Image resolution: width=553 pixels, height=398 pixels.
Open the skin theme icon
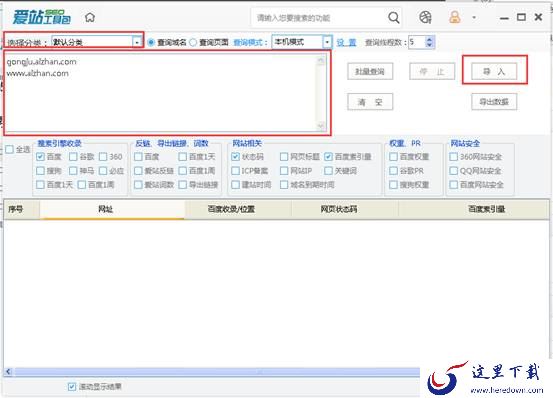(425, 17)
